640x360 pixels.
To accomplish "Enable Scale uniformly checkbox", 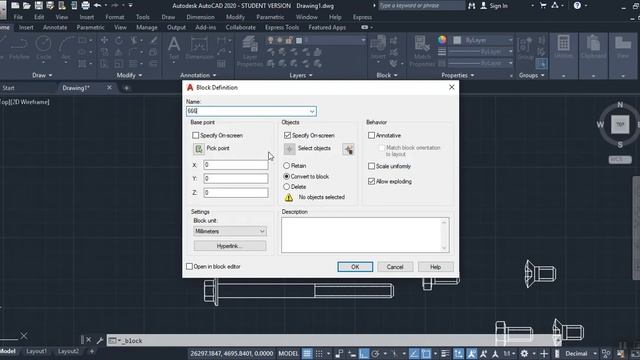I will pyautogui.click(x=371, y=166).
